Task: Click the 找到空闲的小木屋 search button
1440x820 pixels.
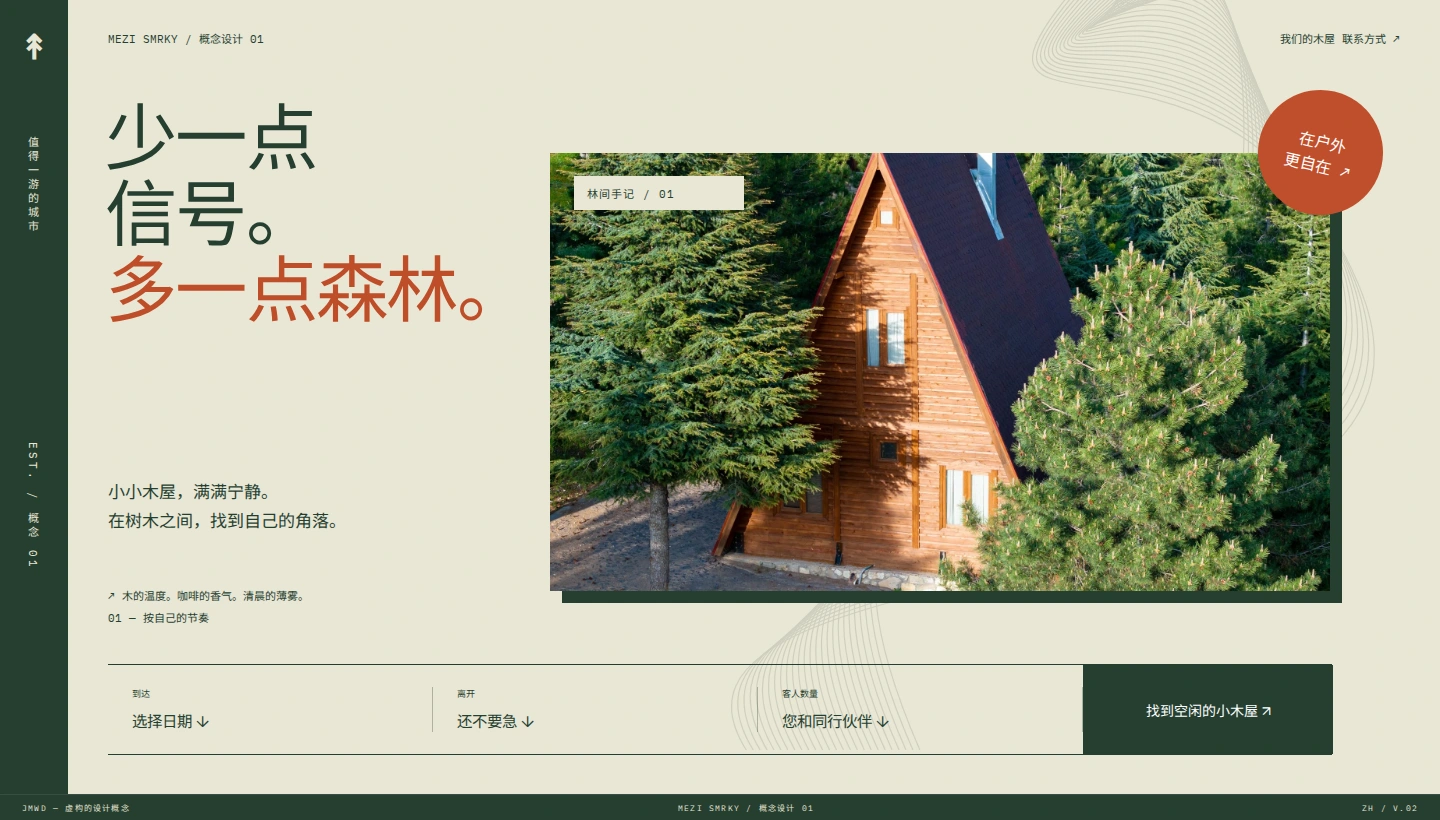Action: pyautogui.click(x=1208, y=710)
